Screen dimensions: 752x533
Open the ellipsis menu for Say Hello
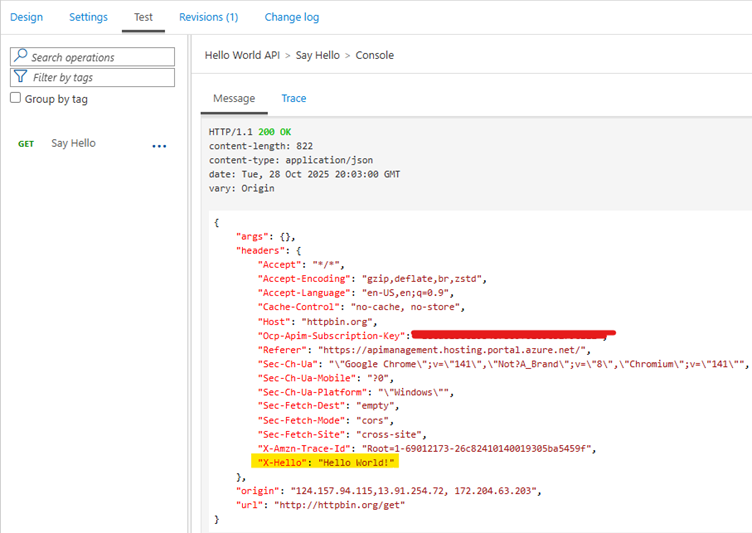pyautogui.click(x=159, y=146)
